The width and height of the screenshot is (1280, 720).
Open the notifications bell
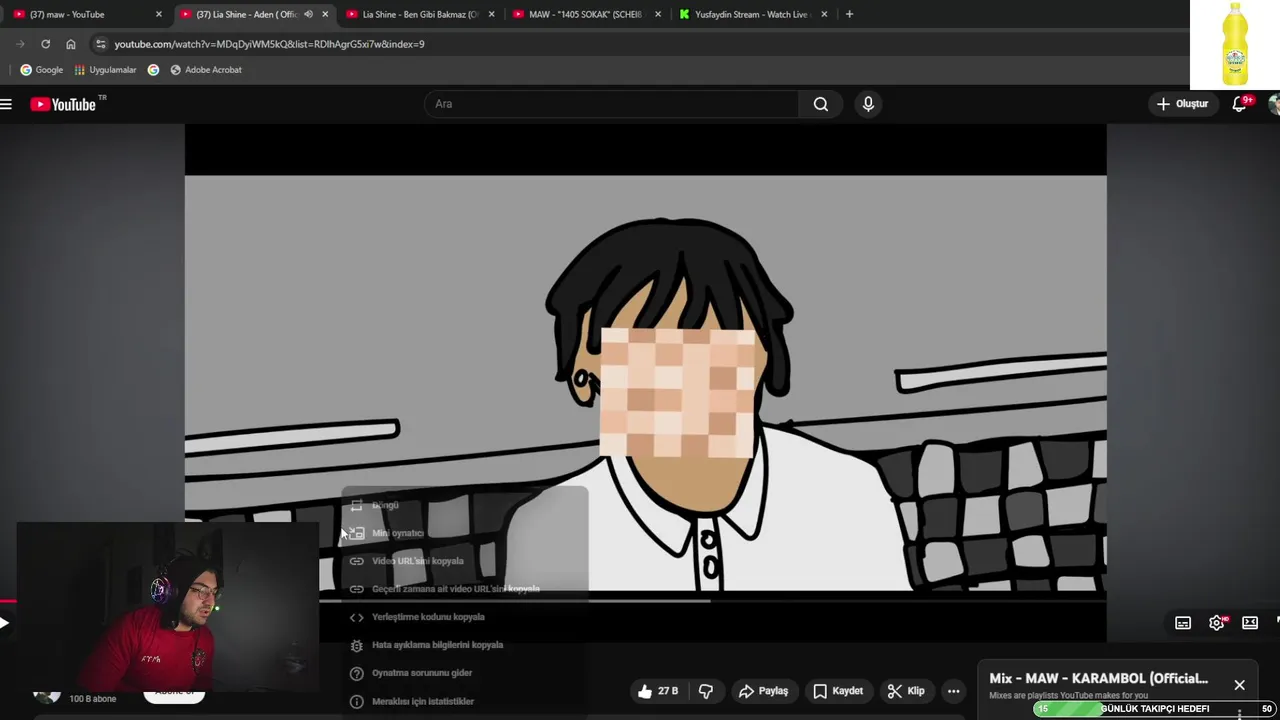[x=1240, y=103]
